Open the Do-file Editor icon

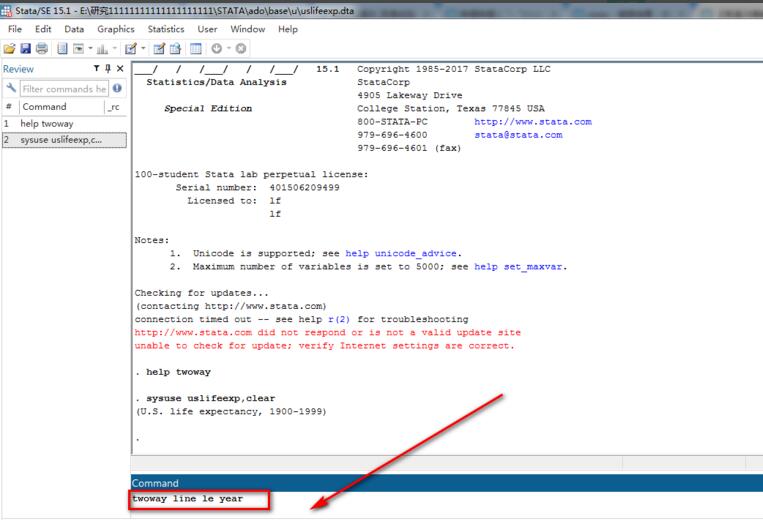point(130,48)
